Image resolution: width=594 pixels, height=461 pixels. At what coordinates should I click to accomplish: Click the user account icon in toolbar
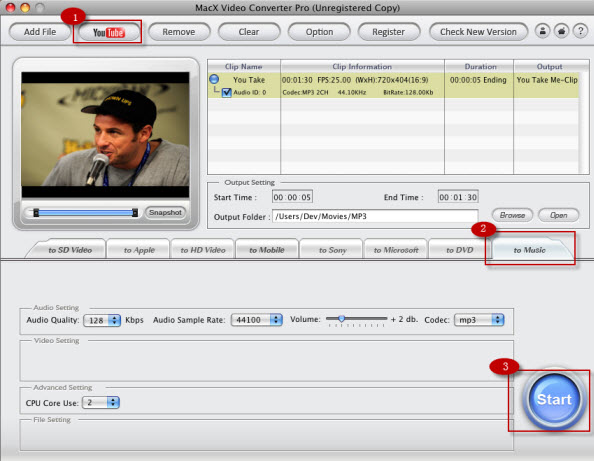click(x=542, y=31)
